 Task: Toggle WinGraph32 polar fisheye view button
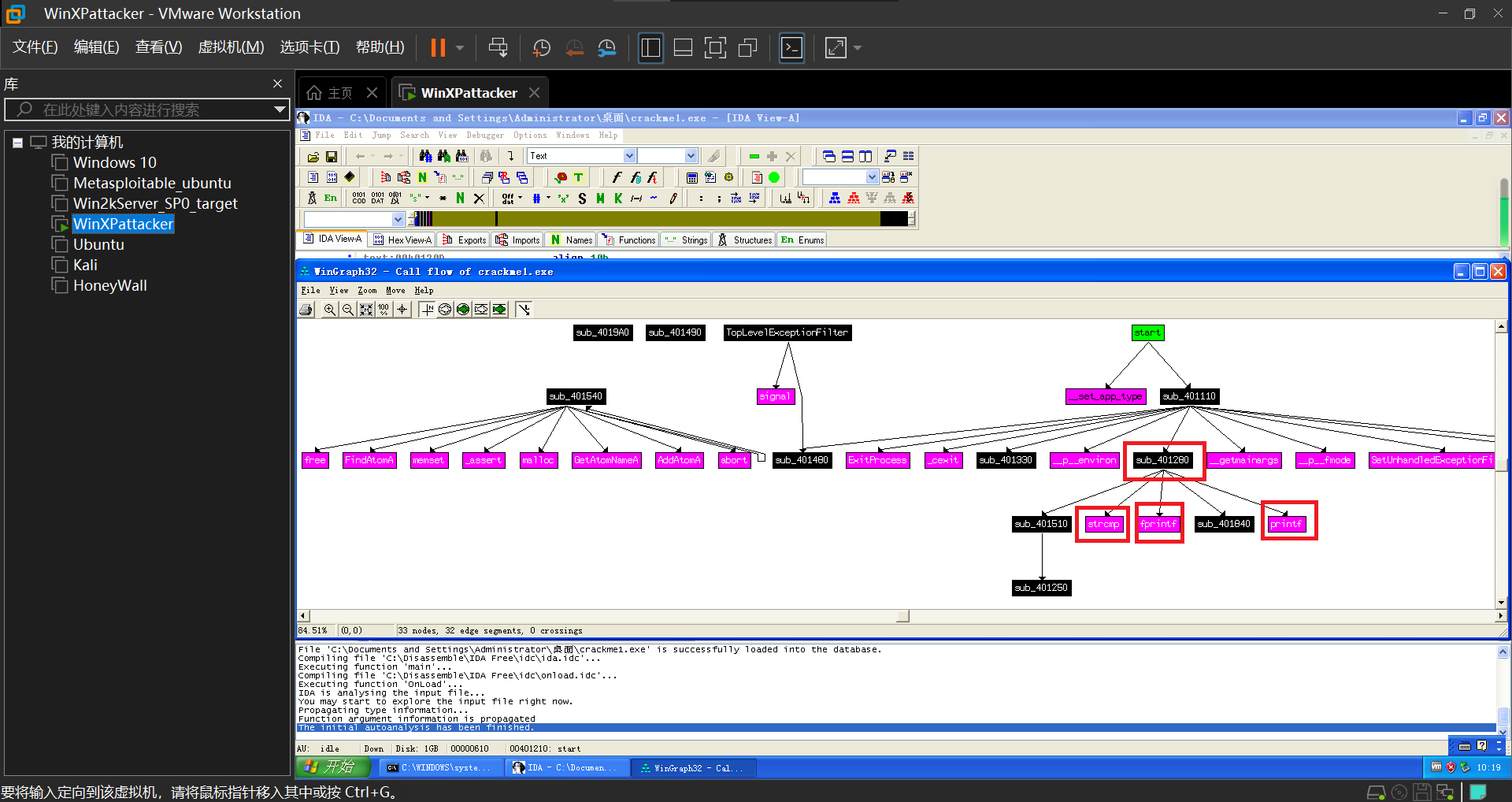point(445,310)
